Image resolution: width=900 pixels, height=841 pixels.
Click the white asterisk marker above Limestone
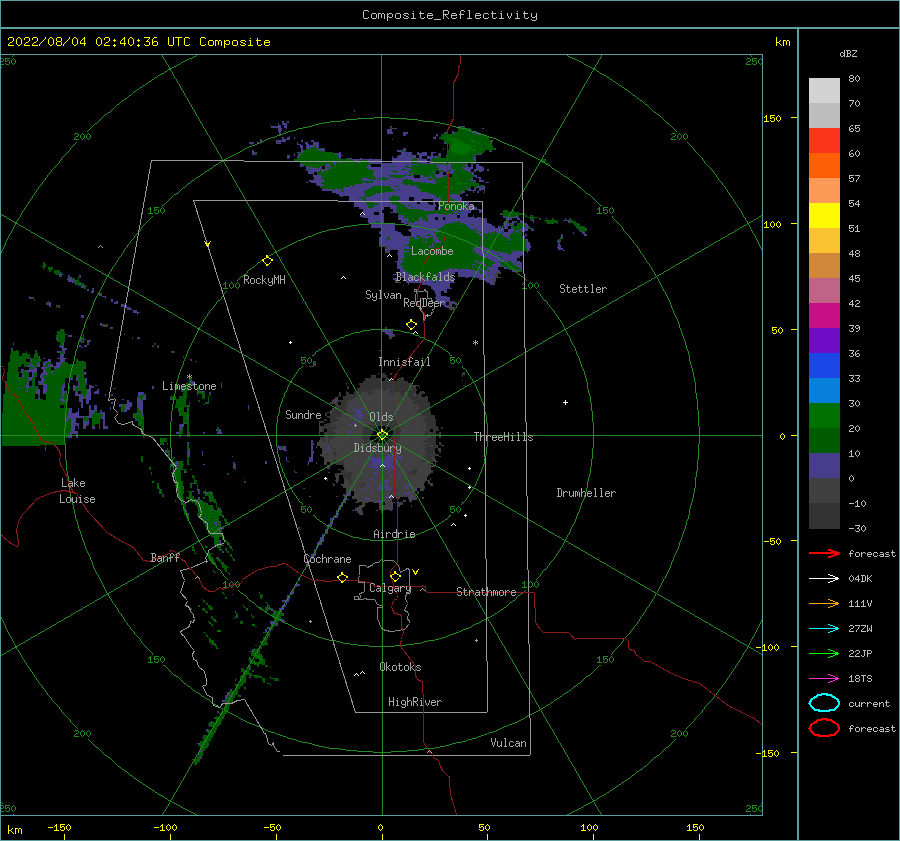189,377
